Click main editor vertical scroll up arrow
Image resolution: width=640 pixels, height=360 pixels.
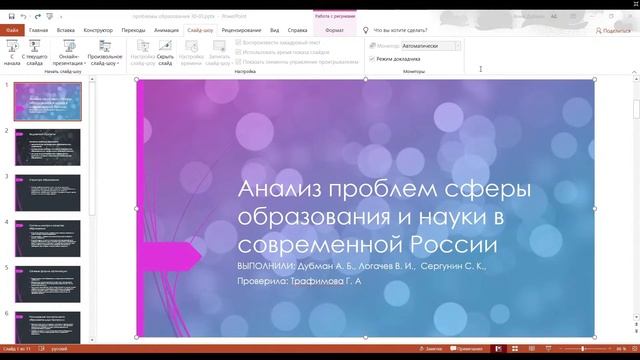pos(636,79)
